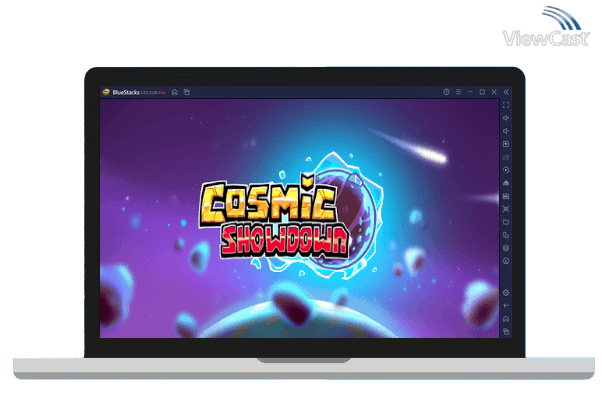Click the cursor lock box icon
This screenshot has width=602, height=414.
(506, 144)
